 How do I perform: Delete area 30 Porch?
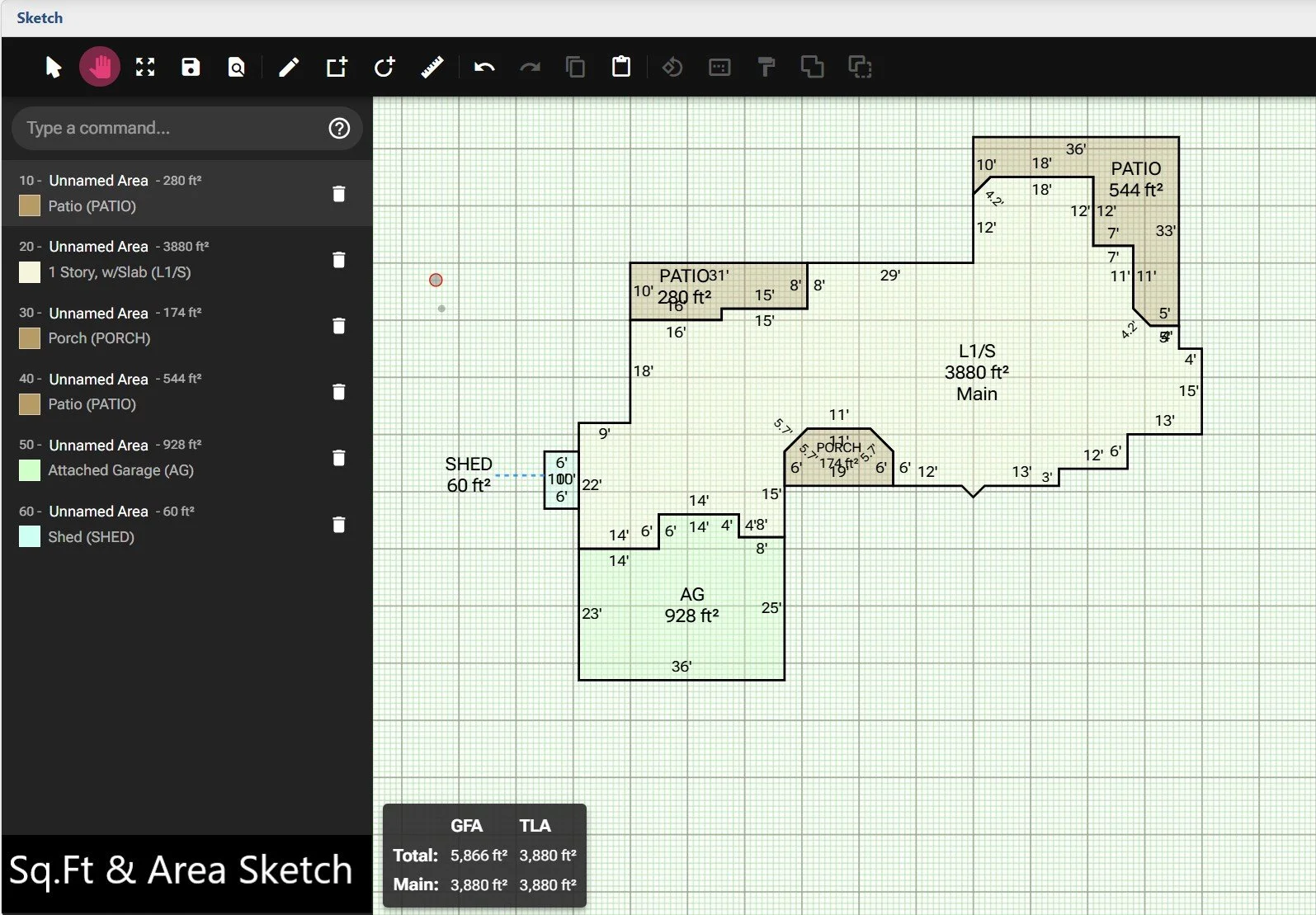tap(338, 326)
